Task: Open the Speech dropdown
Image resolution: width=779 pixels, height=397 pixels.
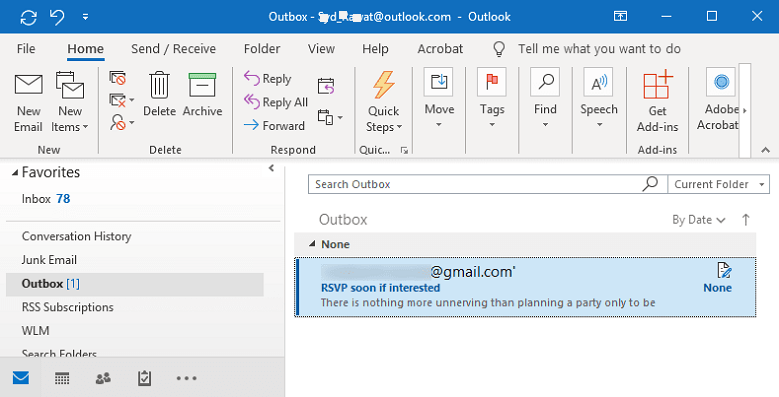Action: pos(599,99)
